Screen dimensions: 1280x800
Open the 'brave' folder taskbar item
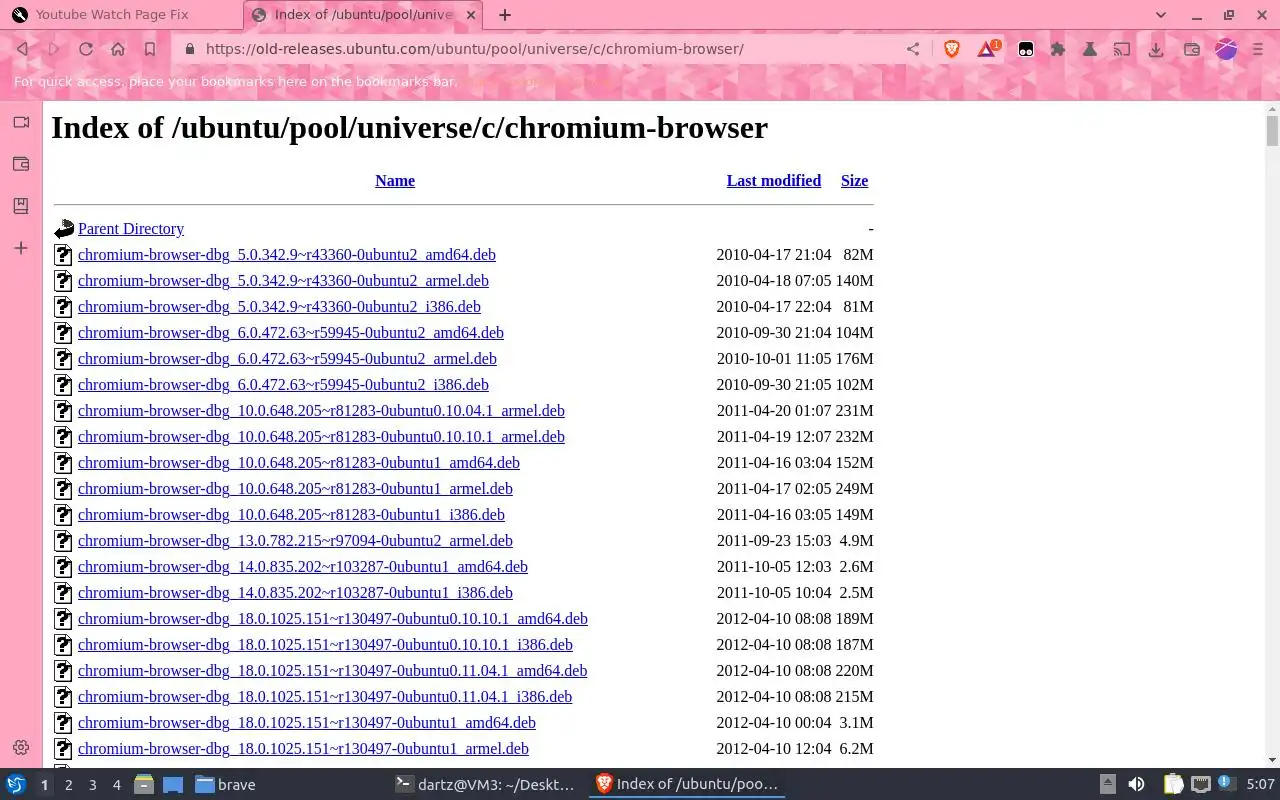[225, 785]
